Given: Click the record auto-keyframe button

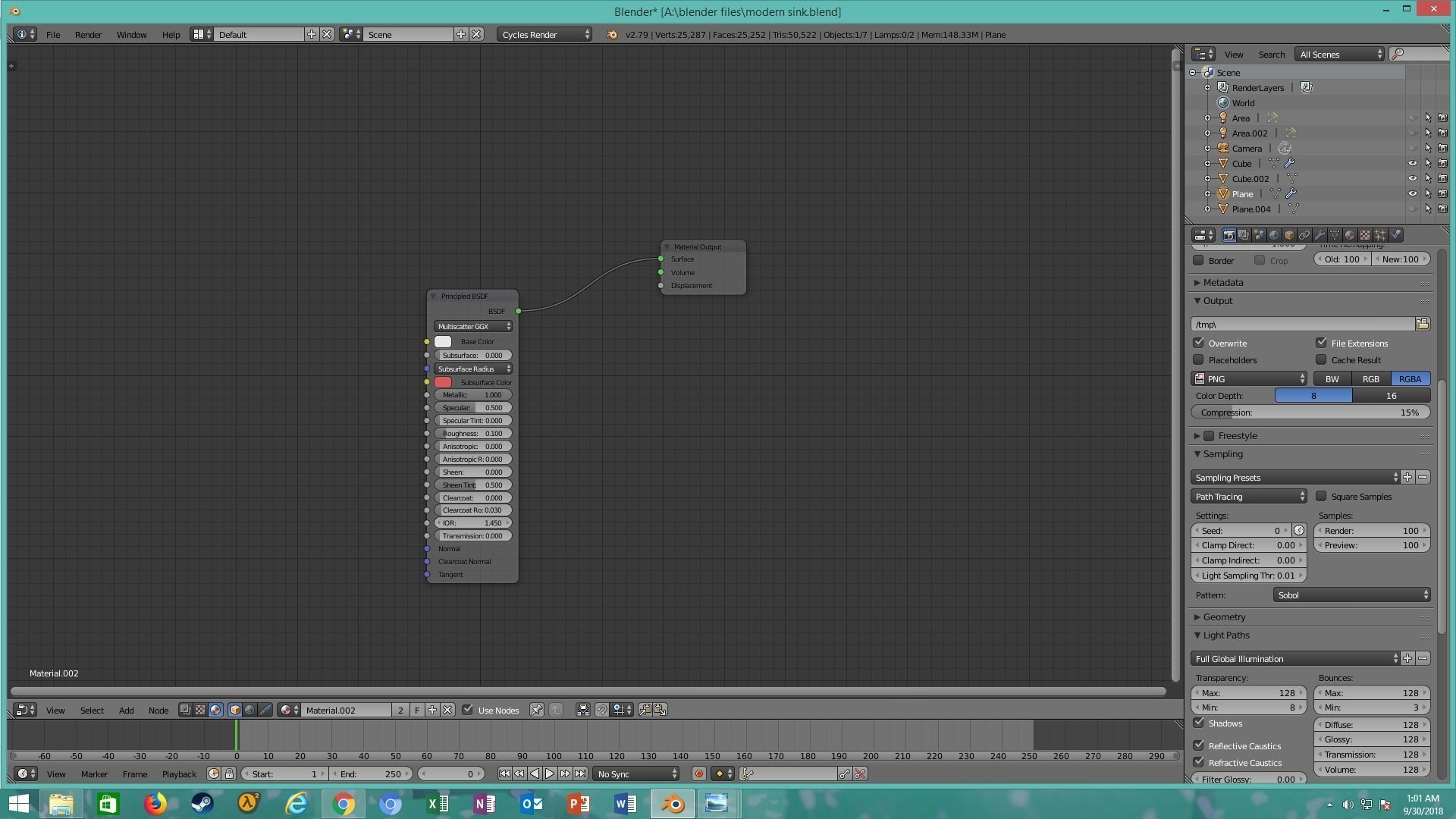Looking at the screenshot, I should 698,773.
